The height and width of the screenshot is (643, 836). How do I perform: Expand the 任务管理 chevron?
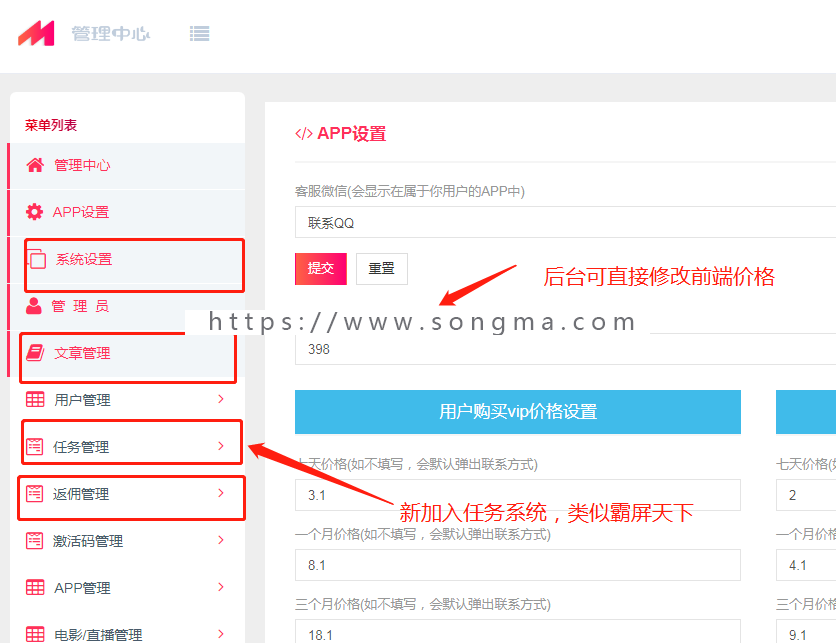click(221, 446)
